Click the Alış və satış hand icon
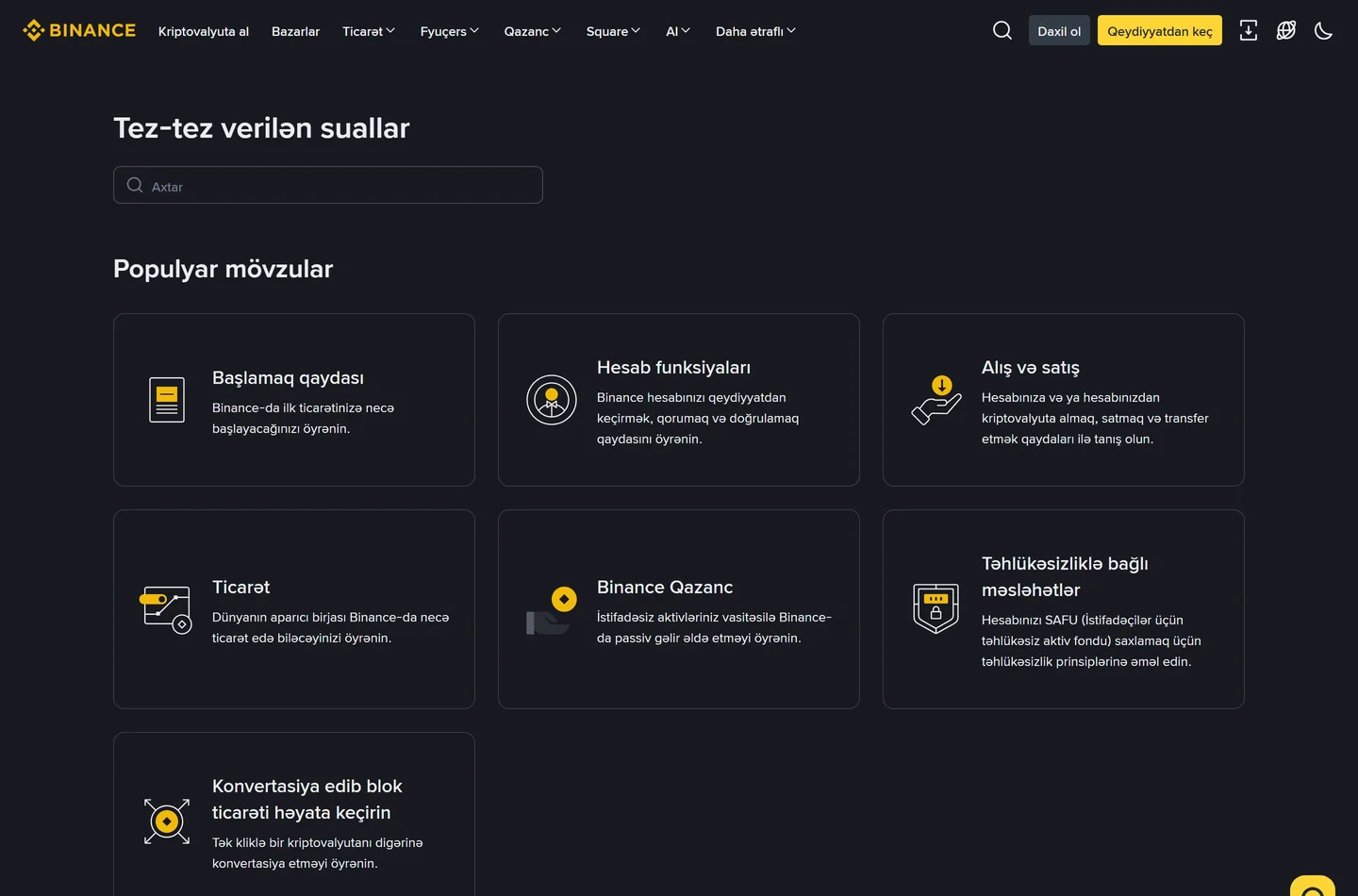This screenshot has width=1358, height=896. click(936, 400)
